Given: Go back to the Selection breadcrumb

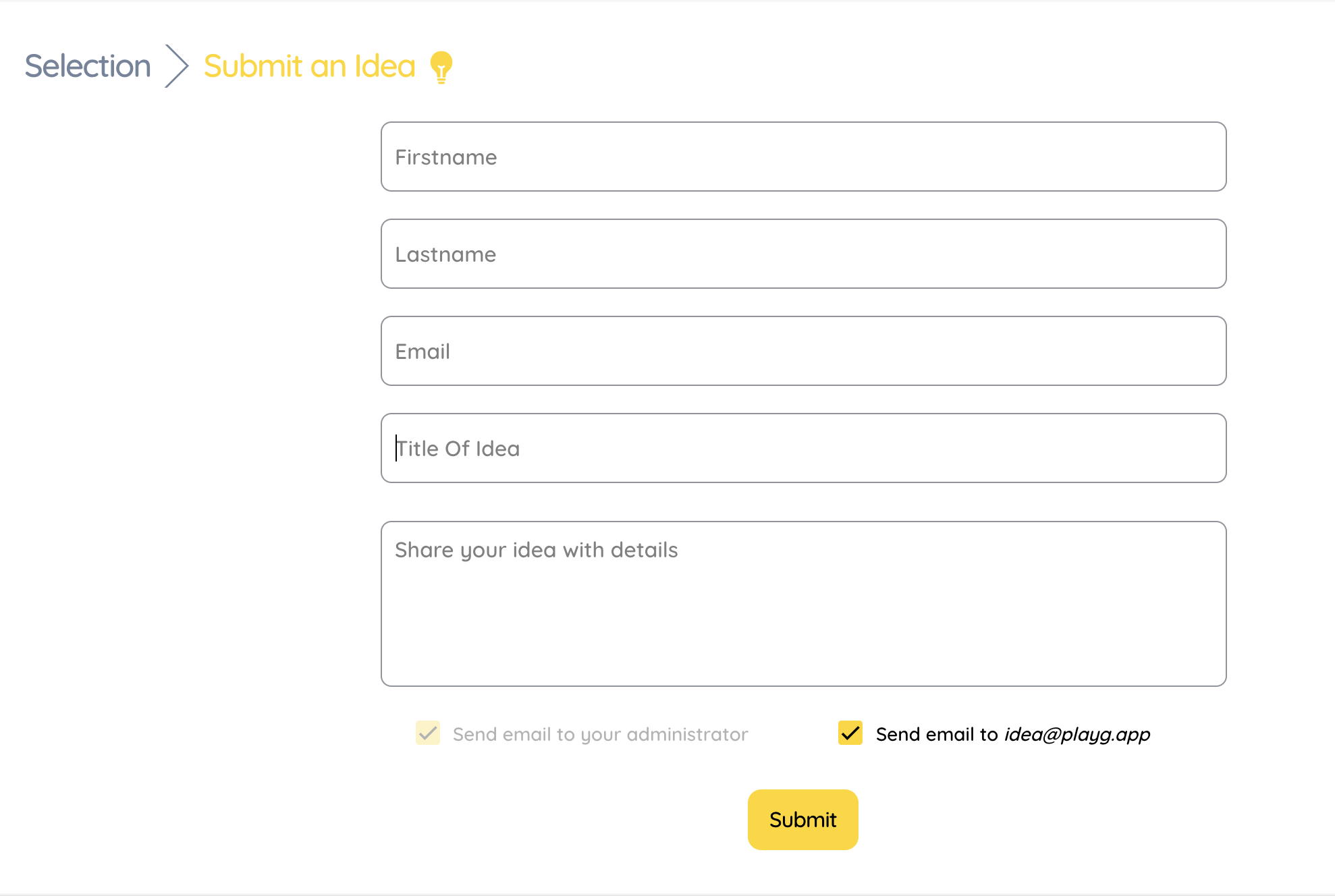Looking at the screenshot, I should 88,66.
